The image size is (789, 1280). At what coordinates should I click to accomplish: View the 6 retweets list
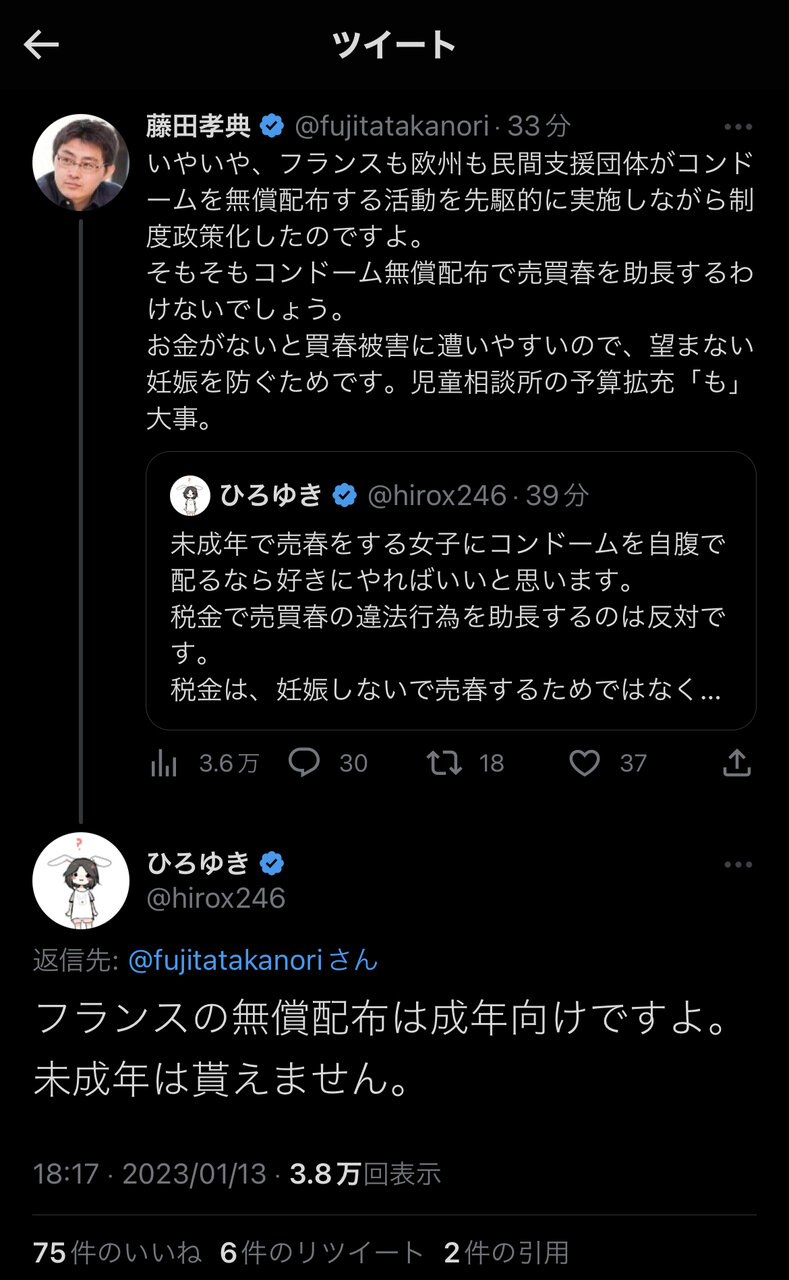click(x=321, y=1252)
